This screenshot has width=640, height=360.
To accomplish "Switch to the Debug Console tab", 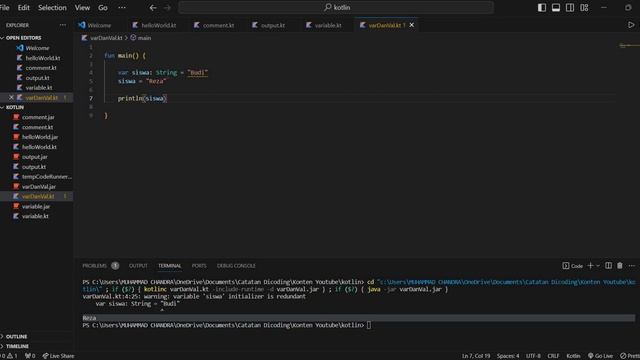I will (x=236, y=266).
